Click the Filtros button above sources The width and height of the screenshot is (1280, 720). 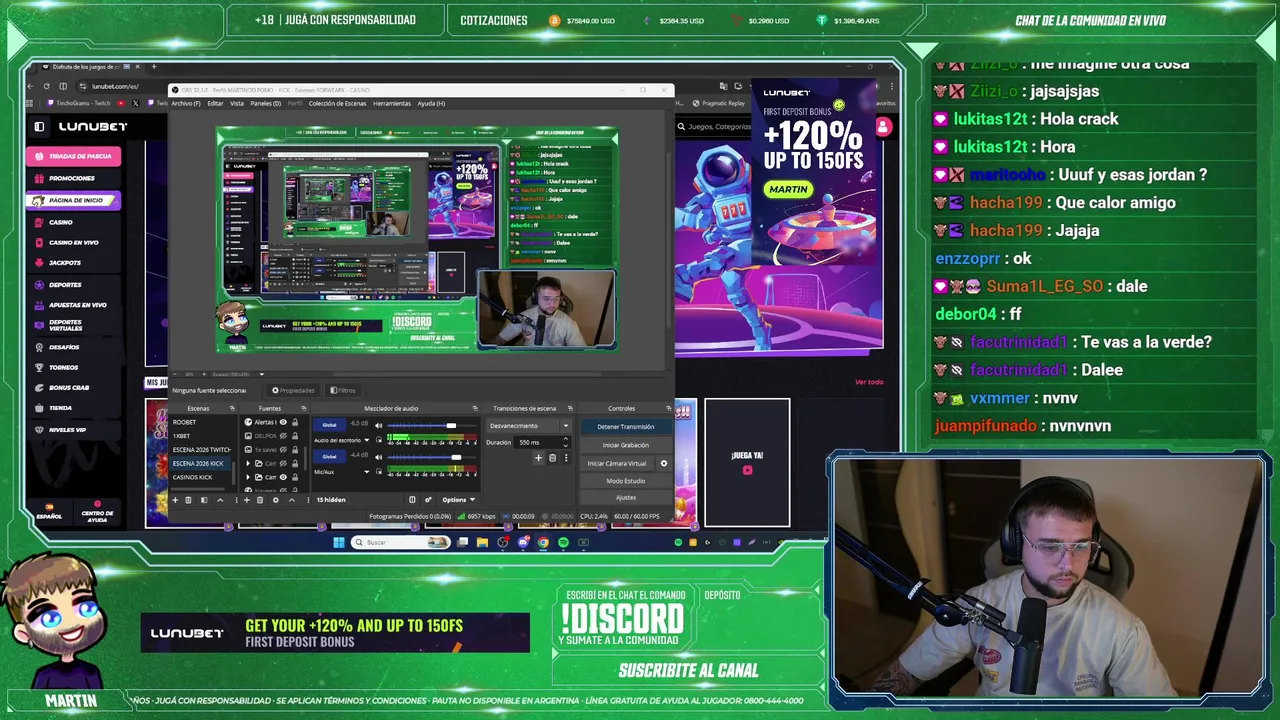[343, 390]
